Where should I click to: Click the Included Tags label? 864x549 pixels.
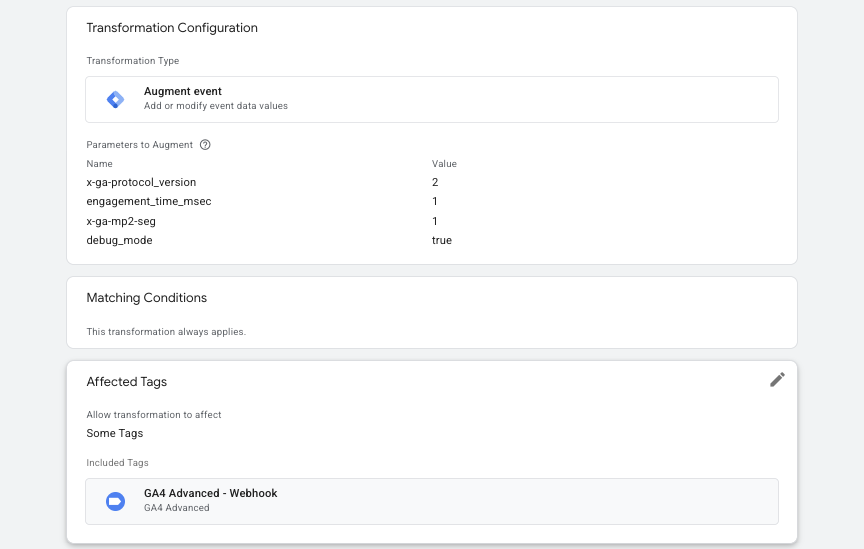tap(117, 463)
